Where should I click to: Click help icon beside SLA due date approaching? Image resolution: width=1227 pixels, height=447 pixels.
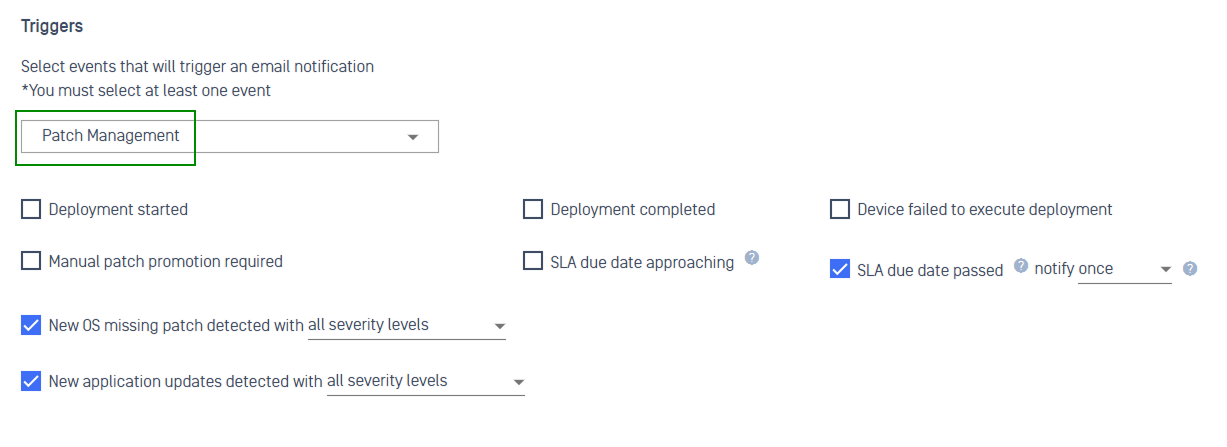(752, 258)
